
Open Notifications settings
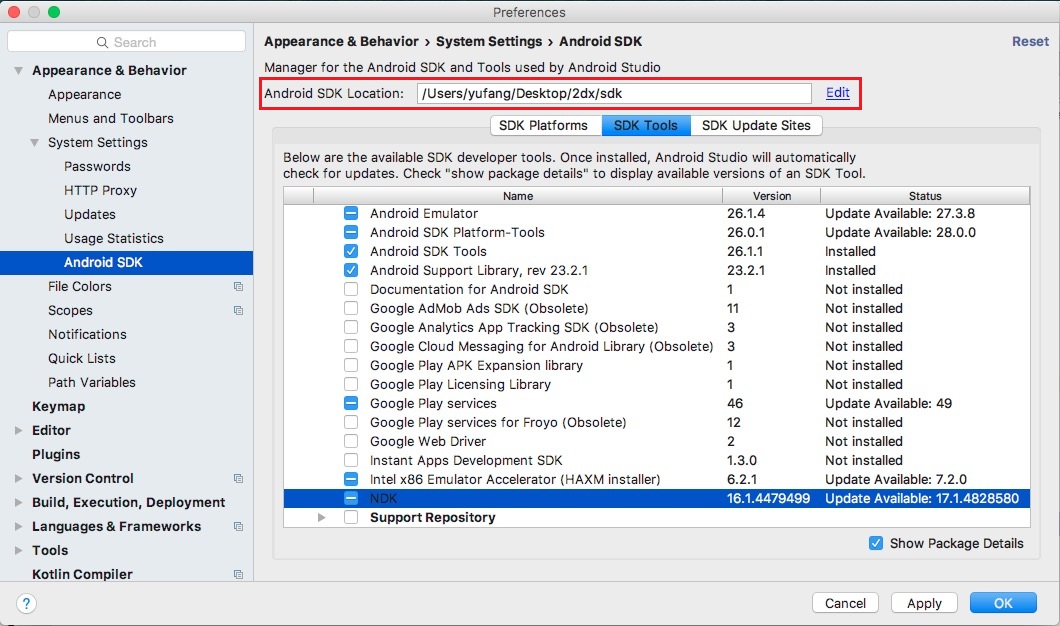tap(87, 335)
